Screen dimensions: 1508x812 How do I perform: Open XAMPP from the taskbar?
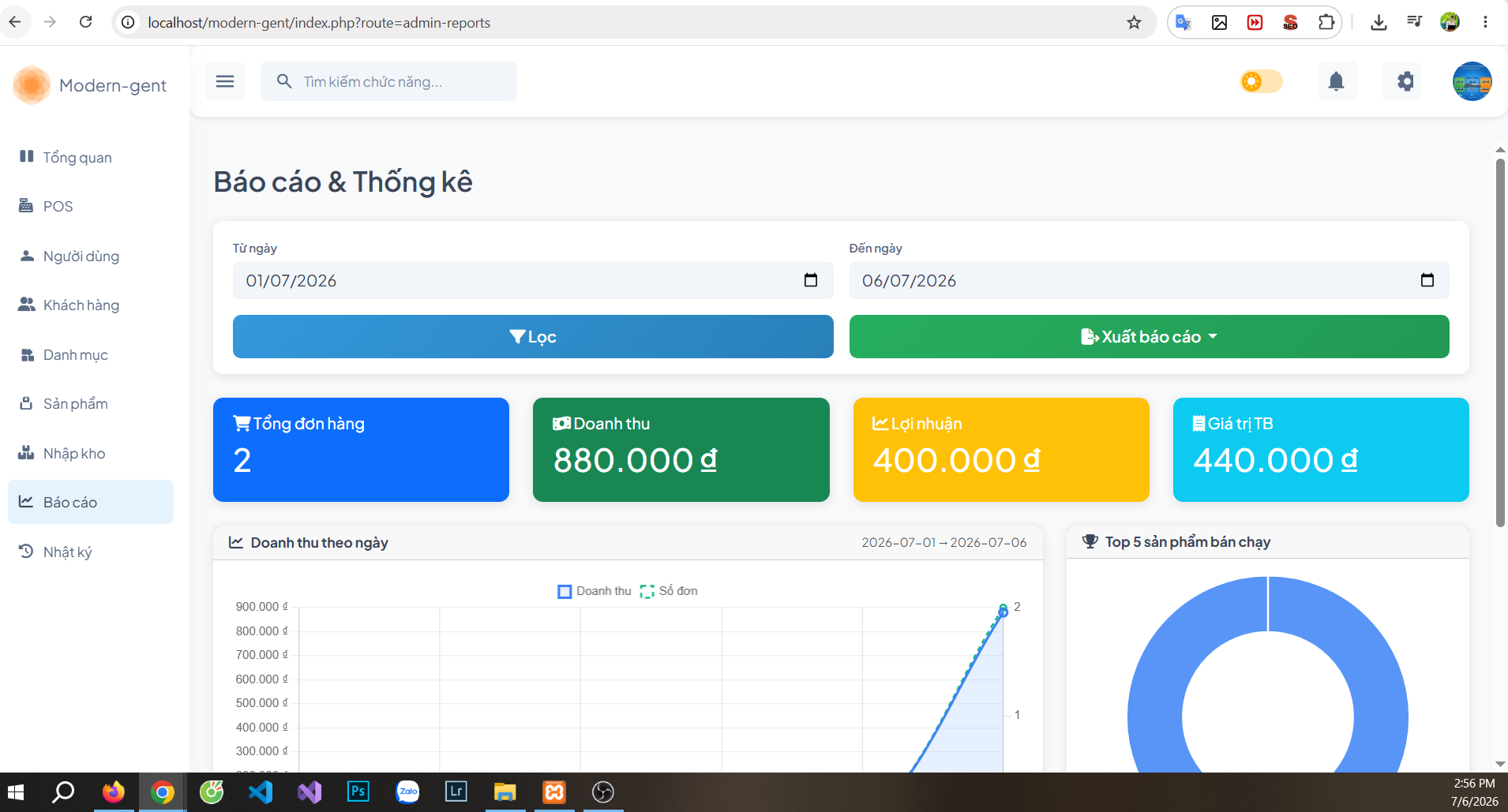[x=554, y=792]
